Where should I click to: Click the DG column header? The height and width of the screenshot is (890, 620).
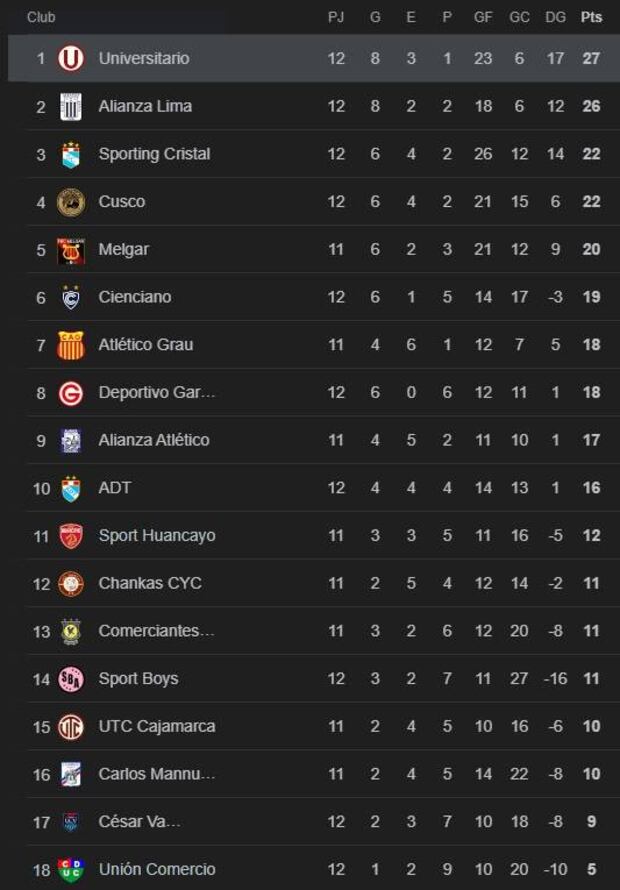(551, 17)
